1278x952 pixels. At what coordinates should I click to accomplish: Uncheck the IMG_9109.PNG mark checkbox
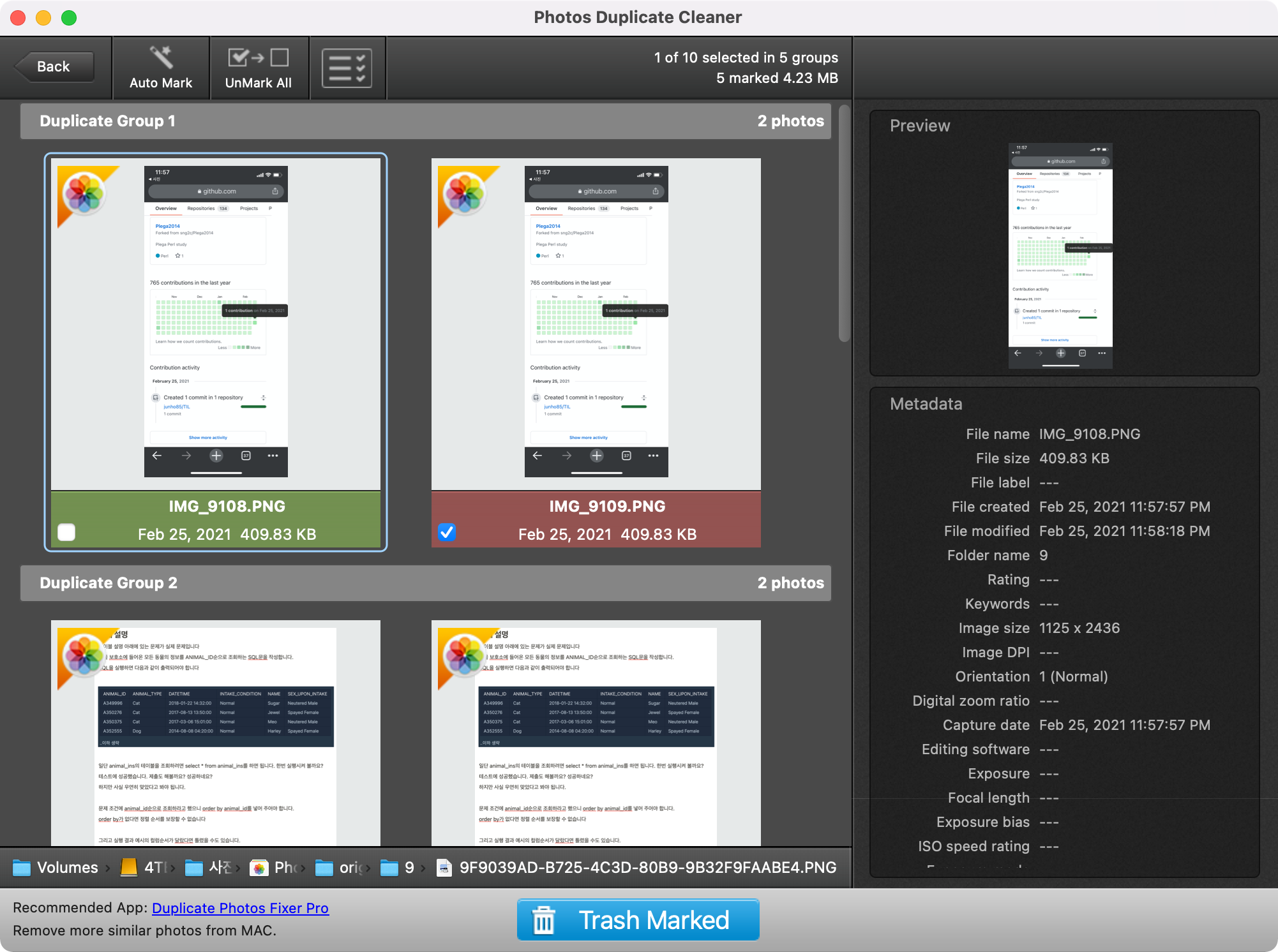(x=447, y=532)
